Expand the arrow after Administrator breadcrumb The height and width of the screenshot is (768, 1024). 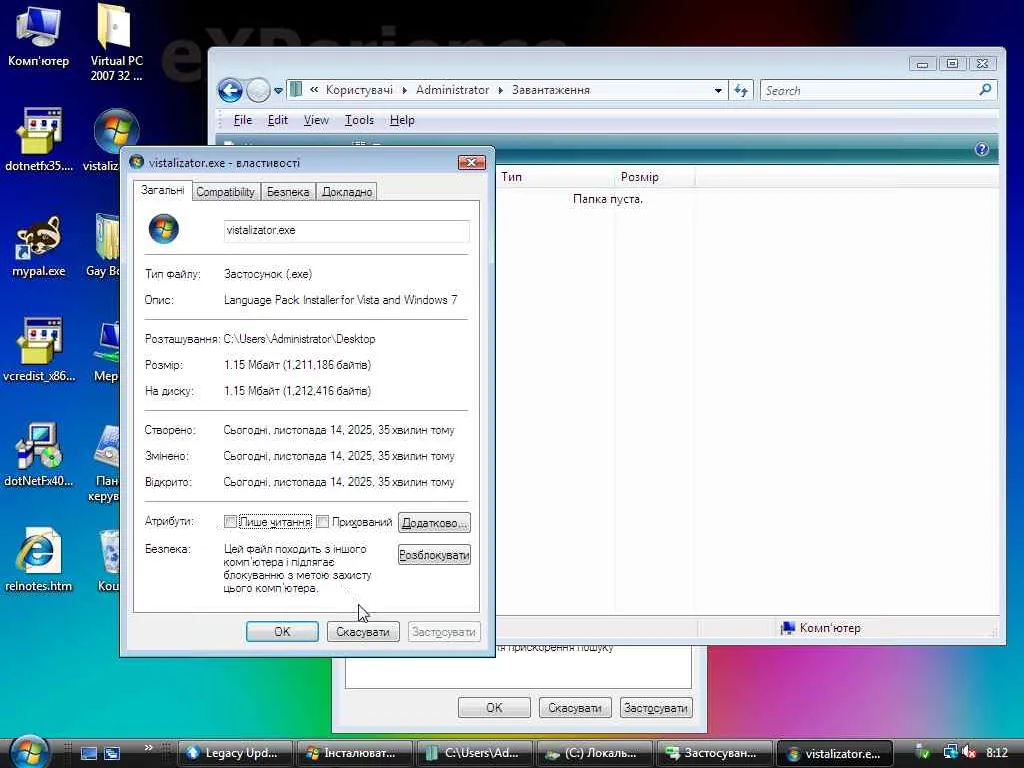tap(500, 90)
